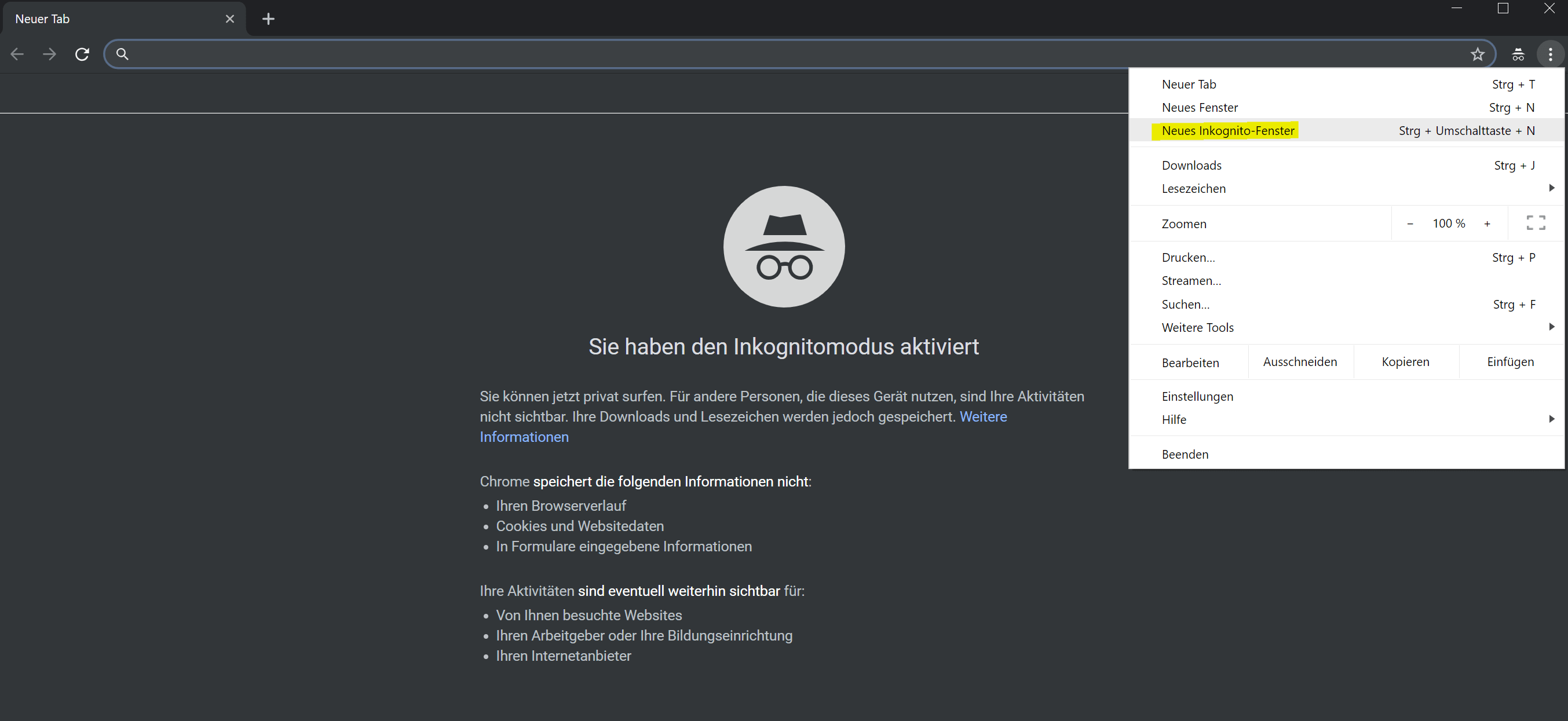This screenshot has height=721, width=1568.
Task: Open Downloads from the menu
Action: pos(1346,165)
